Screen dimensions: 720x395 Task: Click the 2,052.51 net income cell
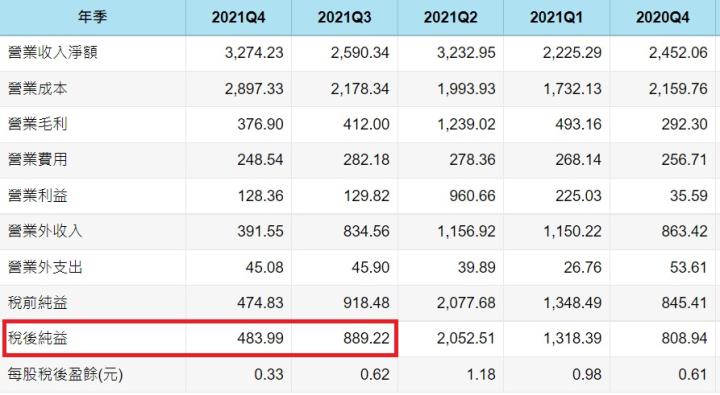click(466, 339)
